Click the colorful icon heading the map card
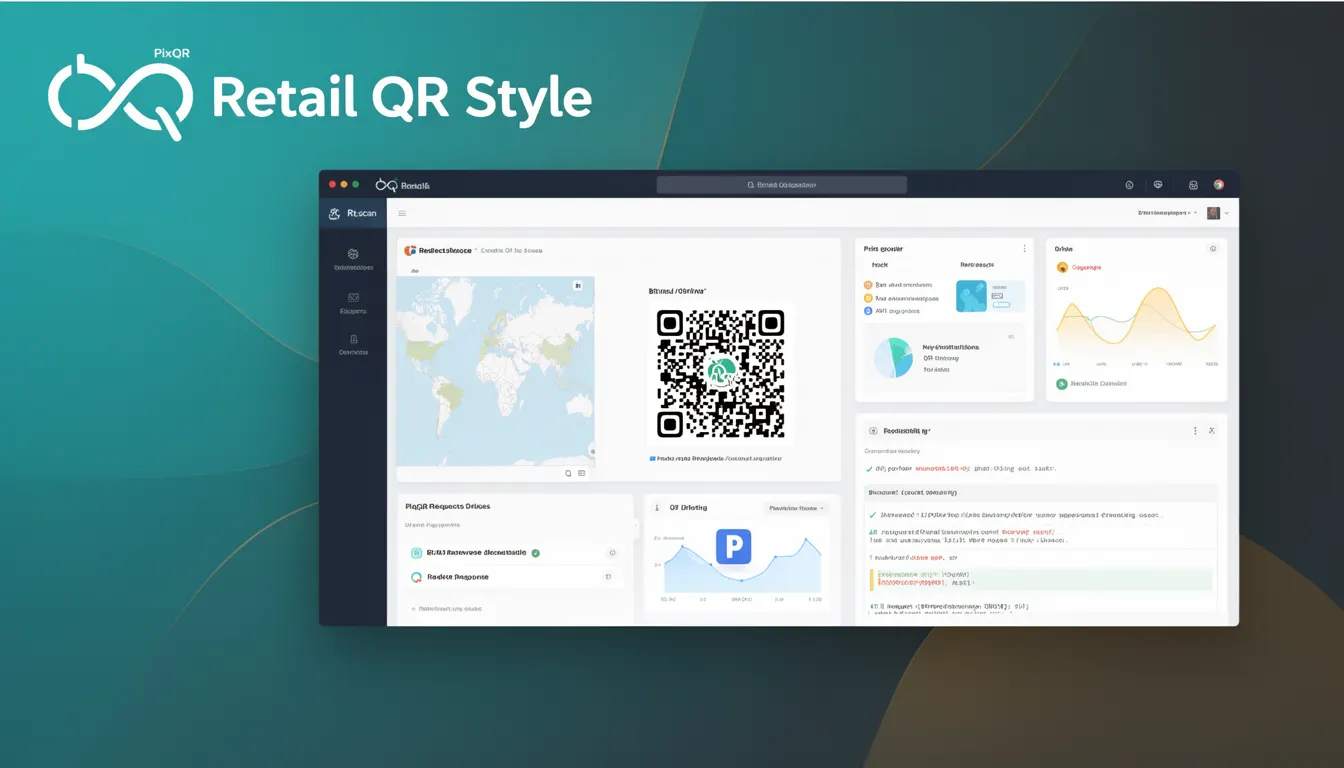Screen dimensions: 1344x768 click(x=409, y=251)
